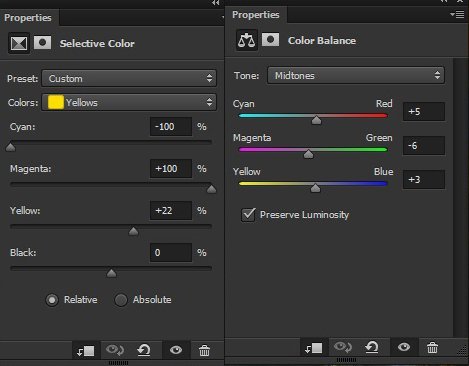This screenshot has height=366, width=469.
Task: Click the Yellow-Blue slider handle
Action: pos(315,188)
